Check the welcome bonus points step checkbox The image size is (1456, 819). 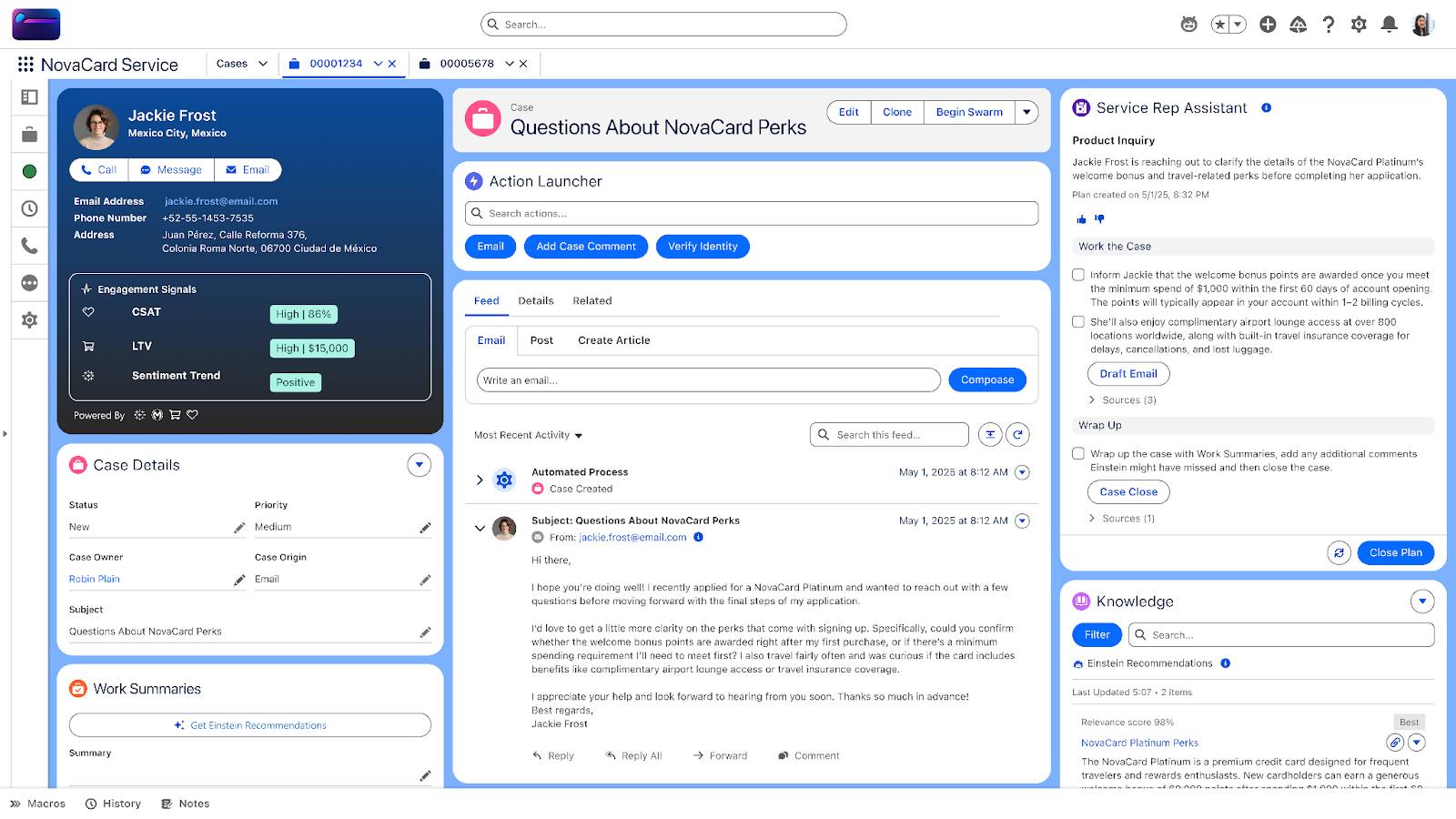click(x=1078, y=275)
